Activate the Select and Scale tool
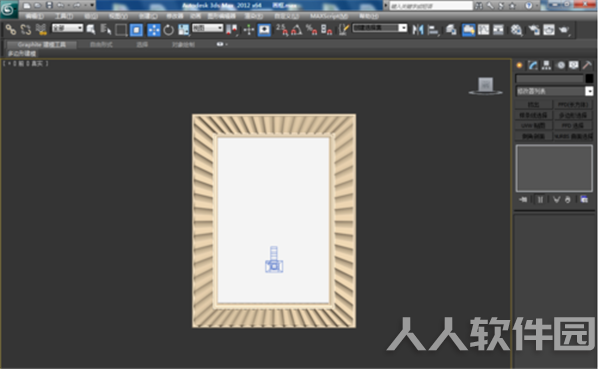600x369 pixels. click(184, 29)
